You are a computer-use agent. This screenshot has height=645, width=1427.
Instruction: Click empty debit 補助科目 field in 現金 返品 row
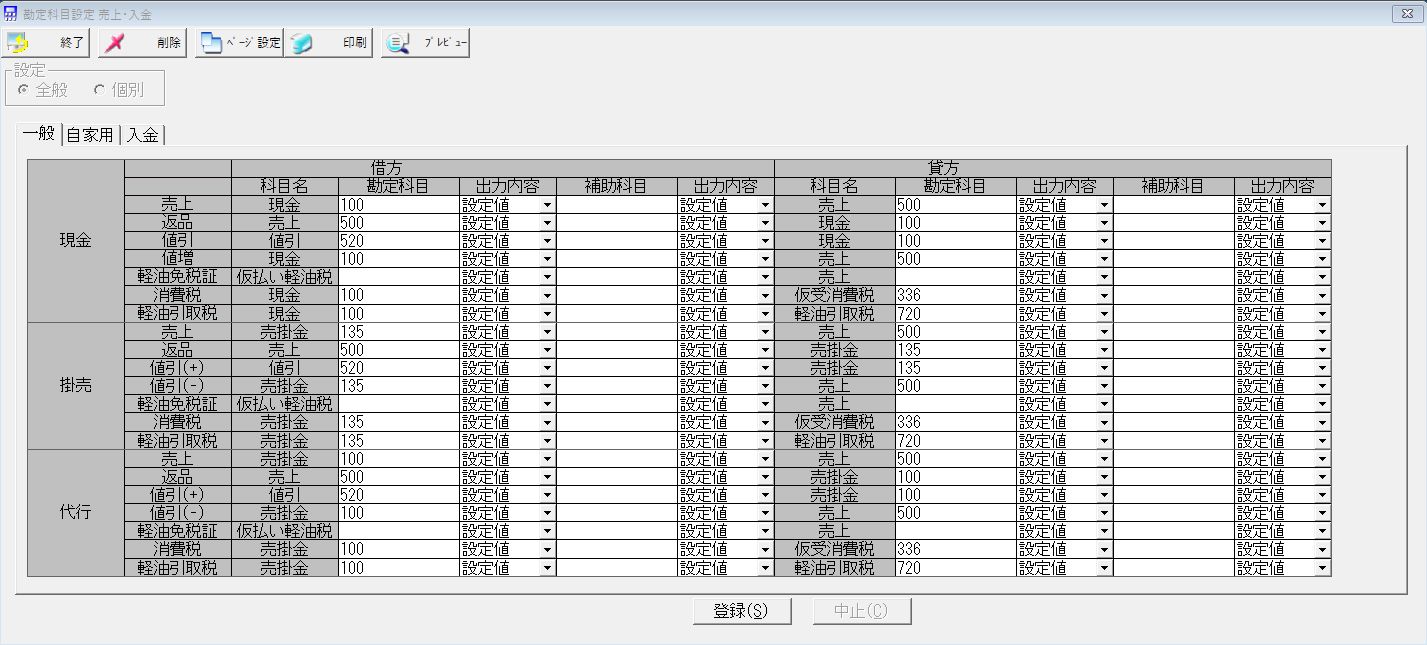(616, 223)
